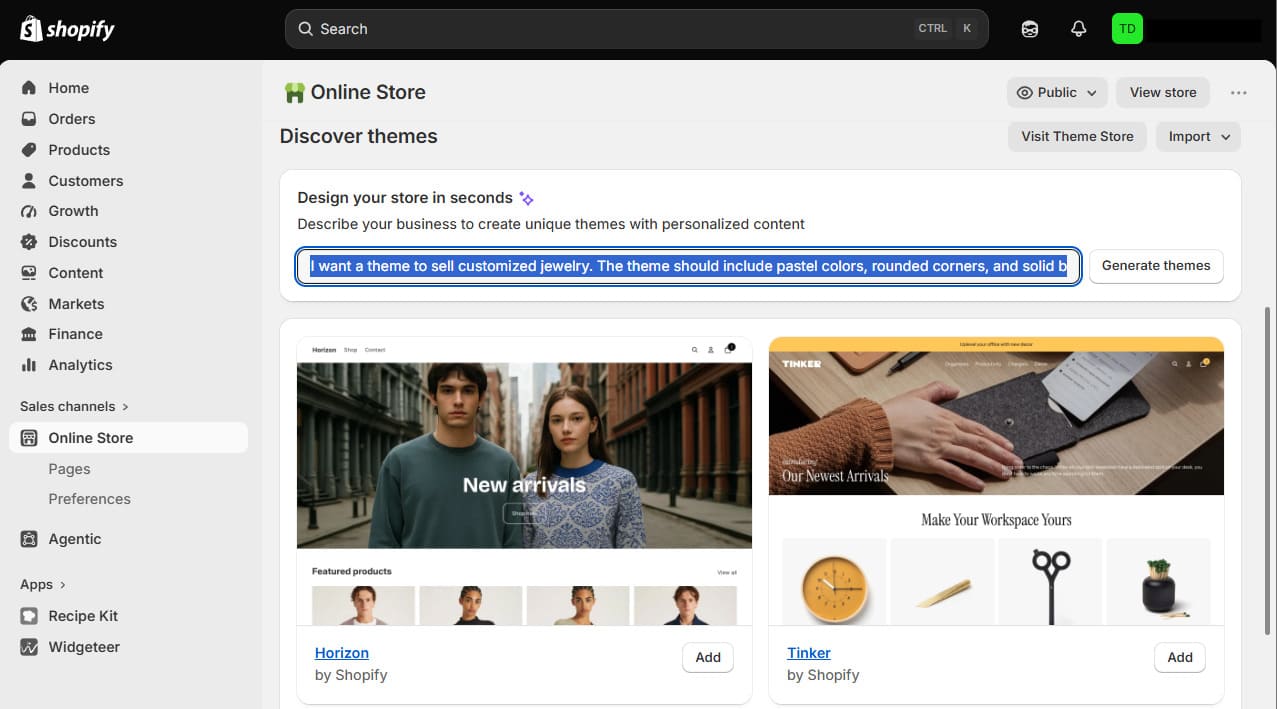Open Pages under Online Store
Viewport: 1277px width, 709px height.
pyautogui.click(x=69, y=469)
